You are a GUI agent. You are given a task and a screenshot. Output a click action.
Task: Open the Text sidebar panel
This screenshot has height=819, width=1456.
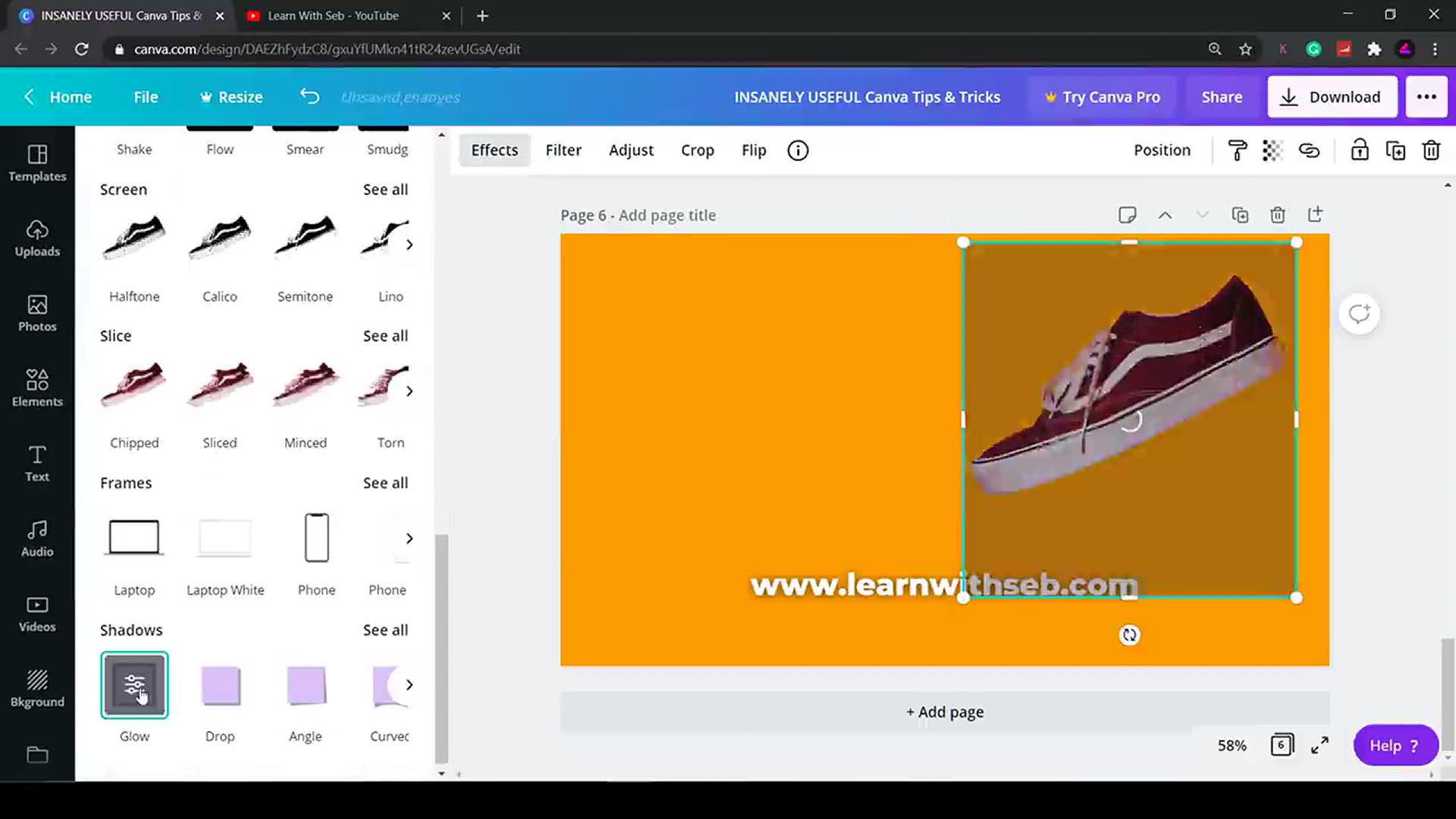point(37,463)
